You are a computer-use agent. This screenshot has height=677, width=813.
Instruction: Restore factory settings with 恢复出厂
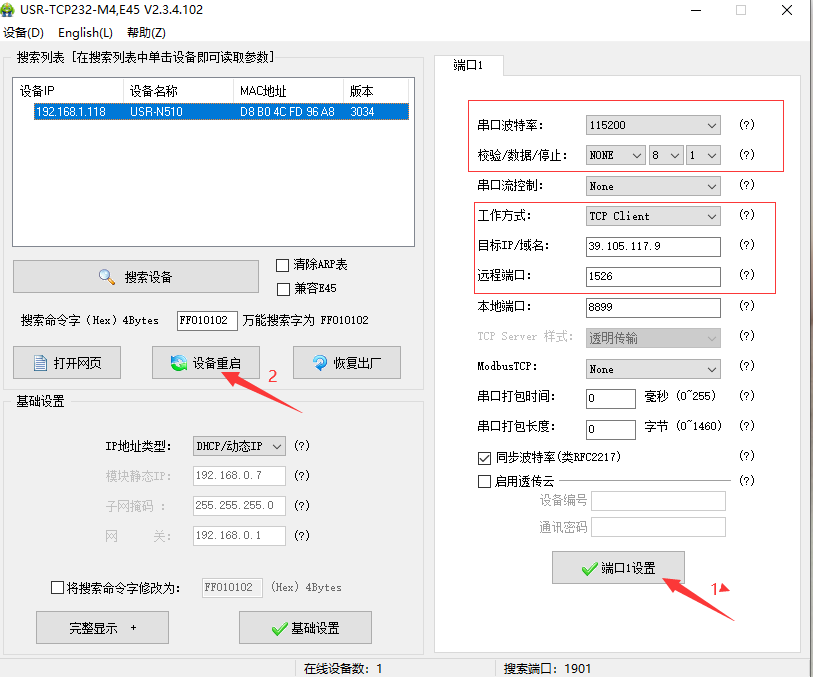pos(346,362)
